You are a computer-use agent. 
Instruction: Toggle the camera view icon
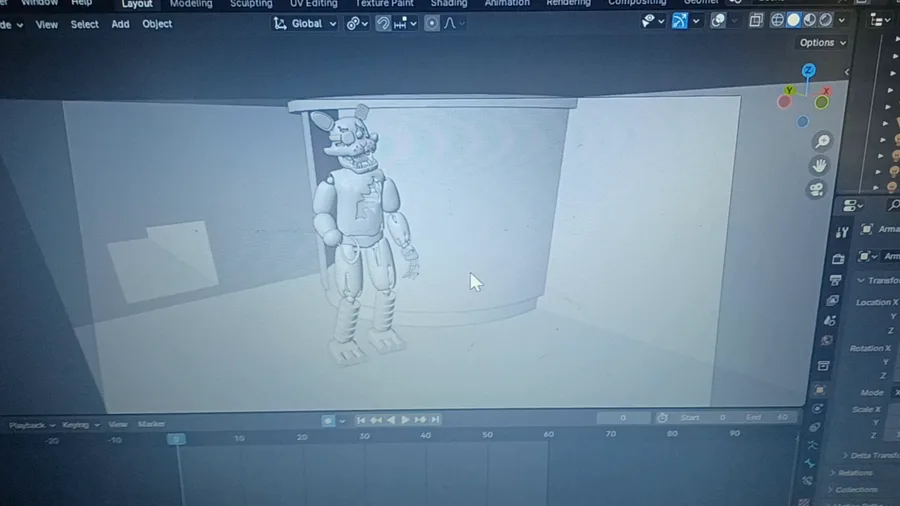click(817, 189)
